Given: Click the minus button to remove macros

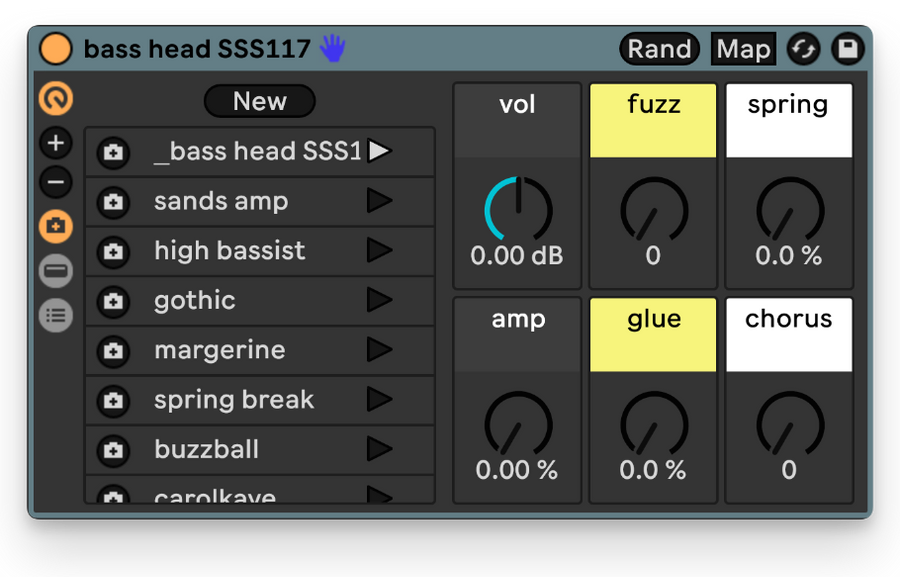Looking at the screenshot, I should pos(56,183).
